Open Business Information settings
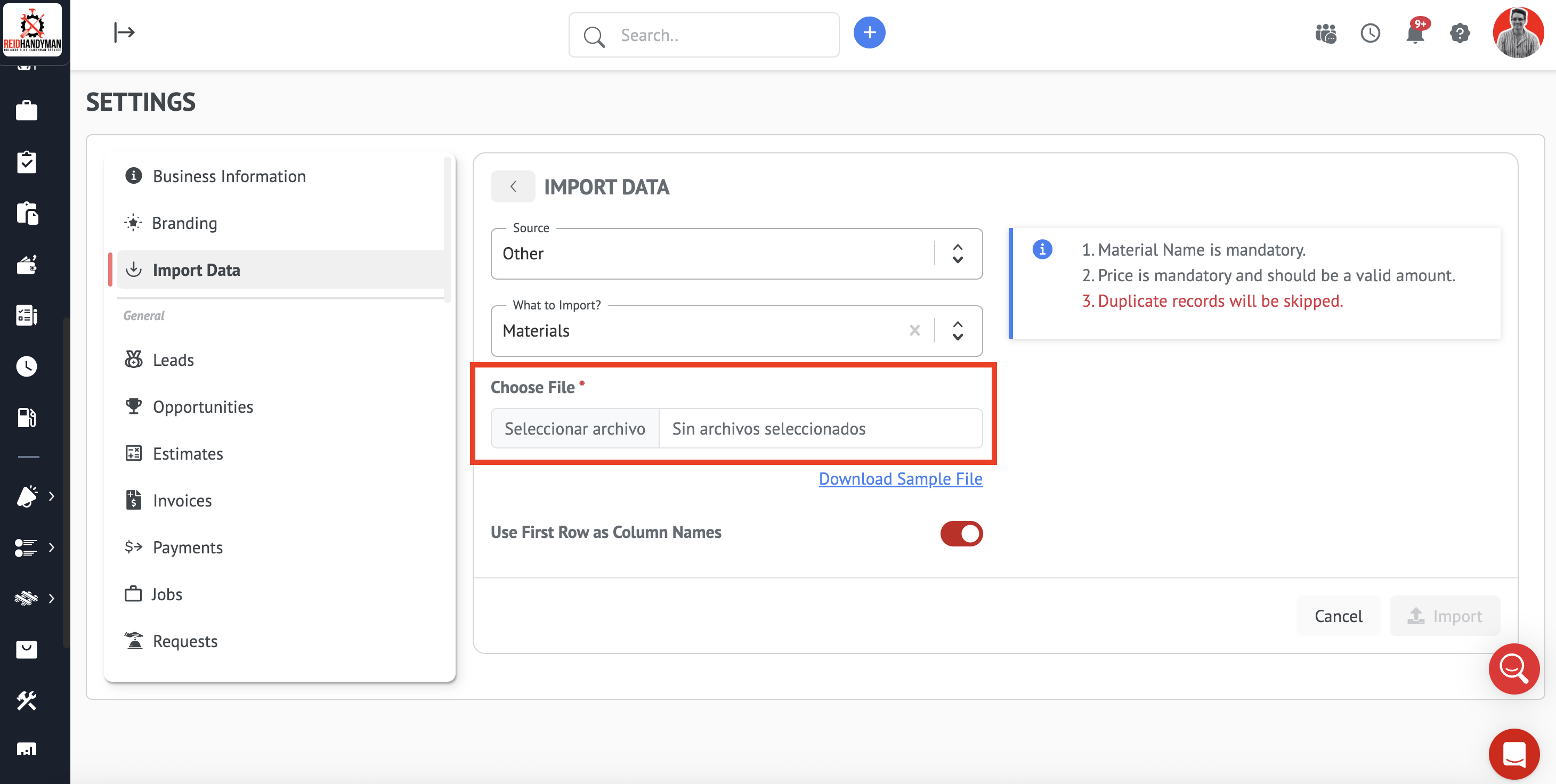Screen dimensions: 1556x784 (x=229, y=176)
